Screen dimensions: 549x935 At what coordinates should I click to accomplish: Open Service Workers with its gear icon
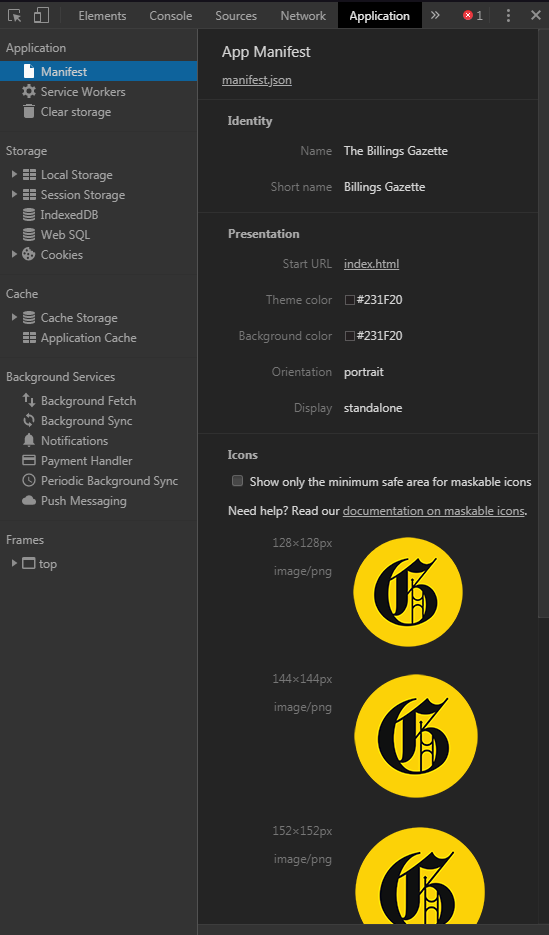point(29,91)
